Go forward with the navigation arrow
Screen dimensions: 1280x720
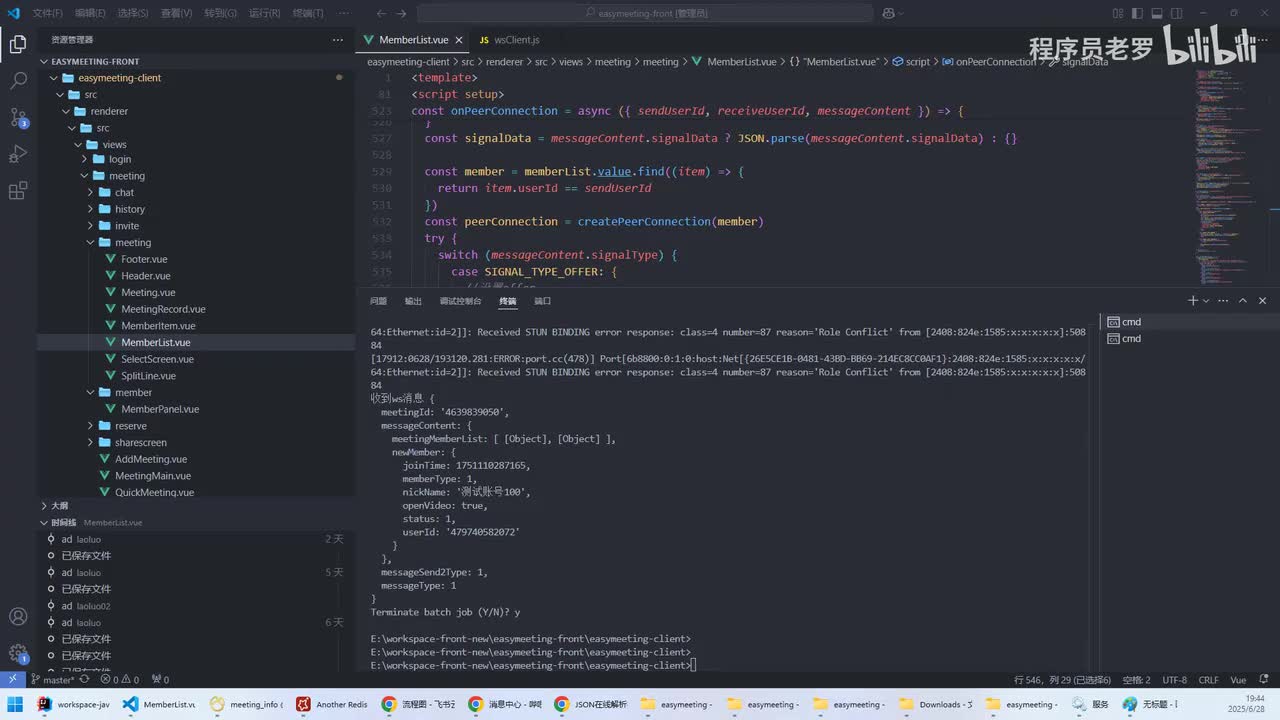point(402,13)
